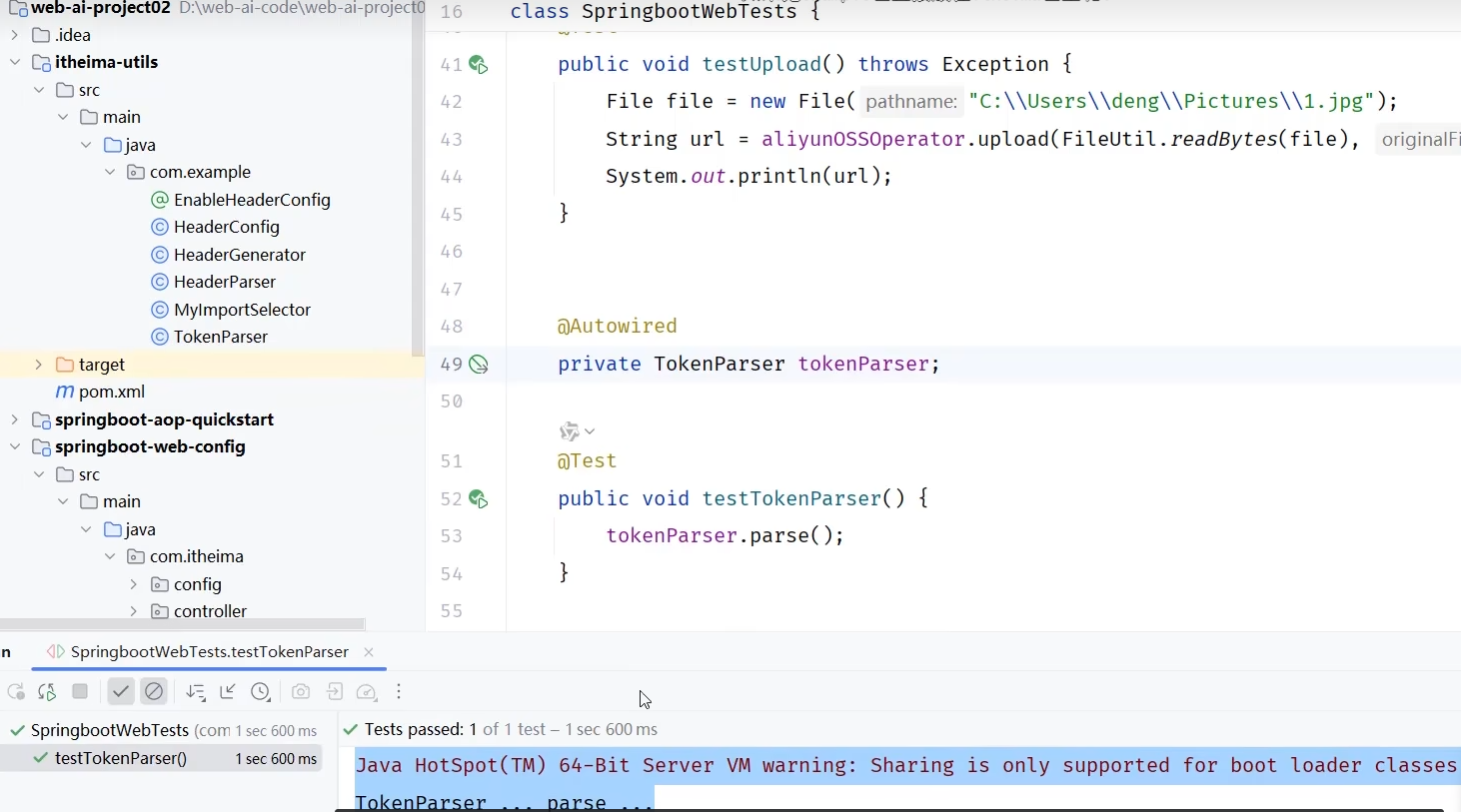Open the Sort tests options icon
Viewport: 1461px width, 812px height.
(x=196, y=691)
